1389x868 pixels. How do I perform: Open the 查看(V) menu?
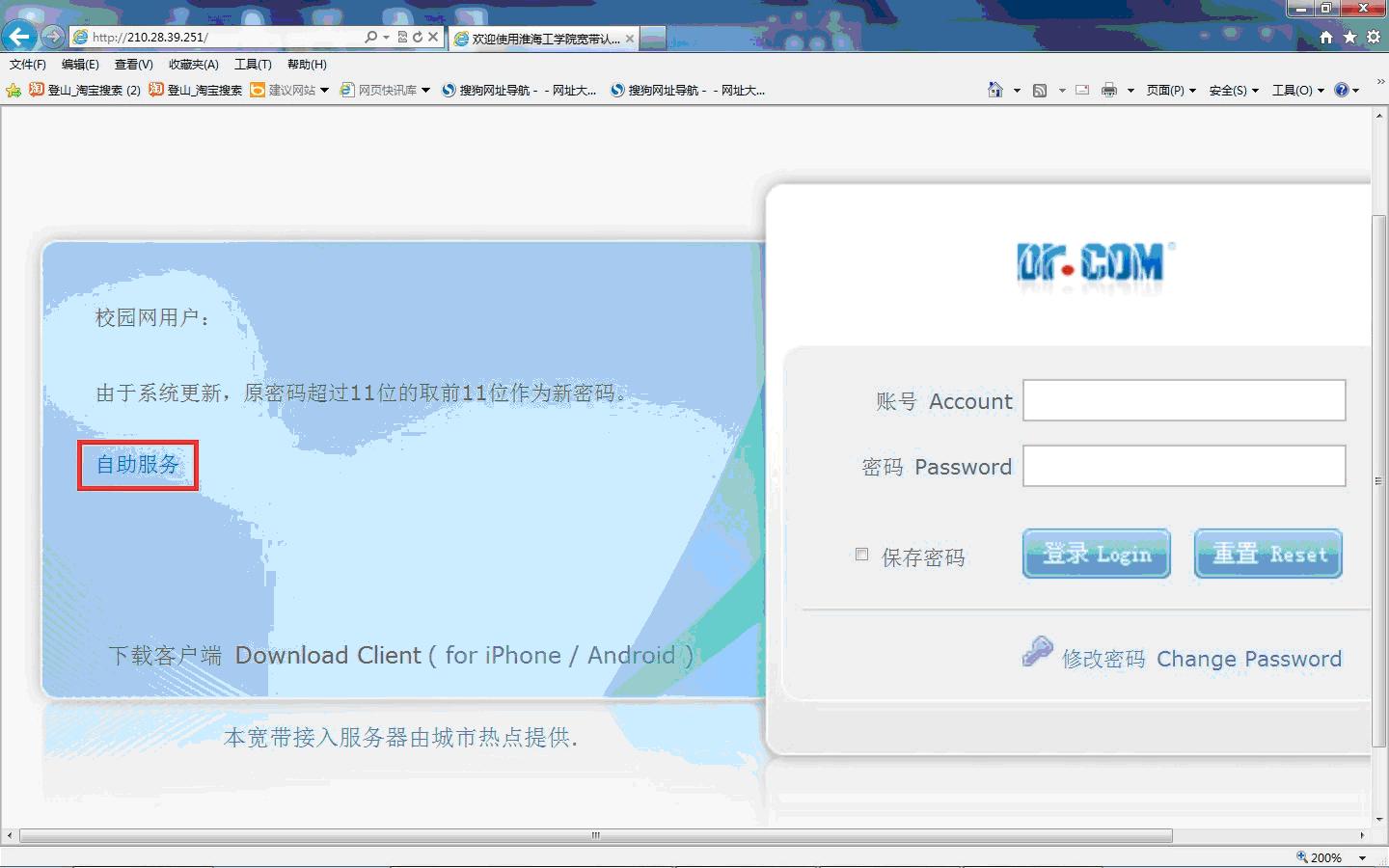click(133, 65)
